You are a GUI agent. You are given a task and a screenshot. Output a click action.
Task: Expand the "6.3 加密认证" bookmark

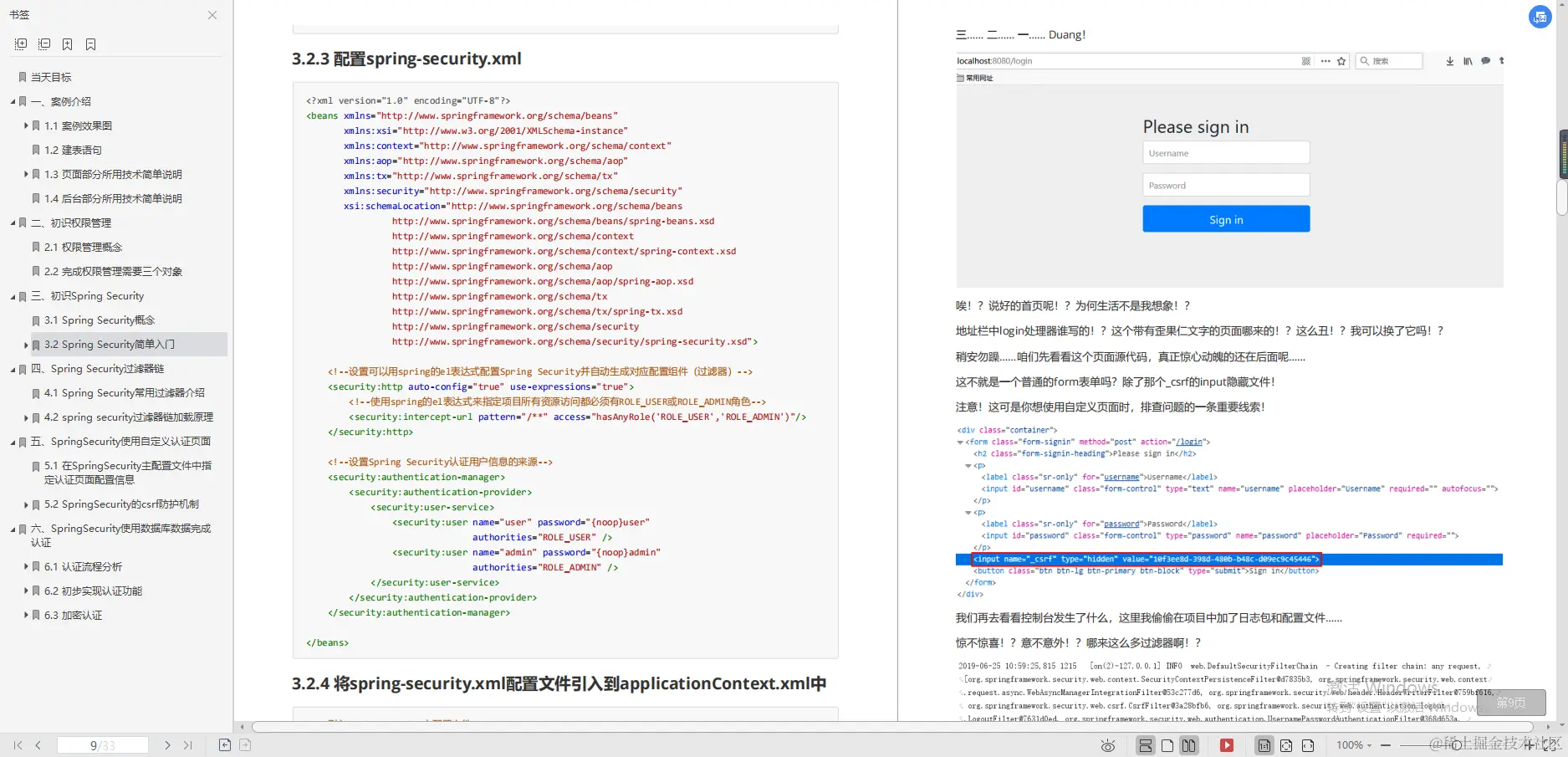26,615
